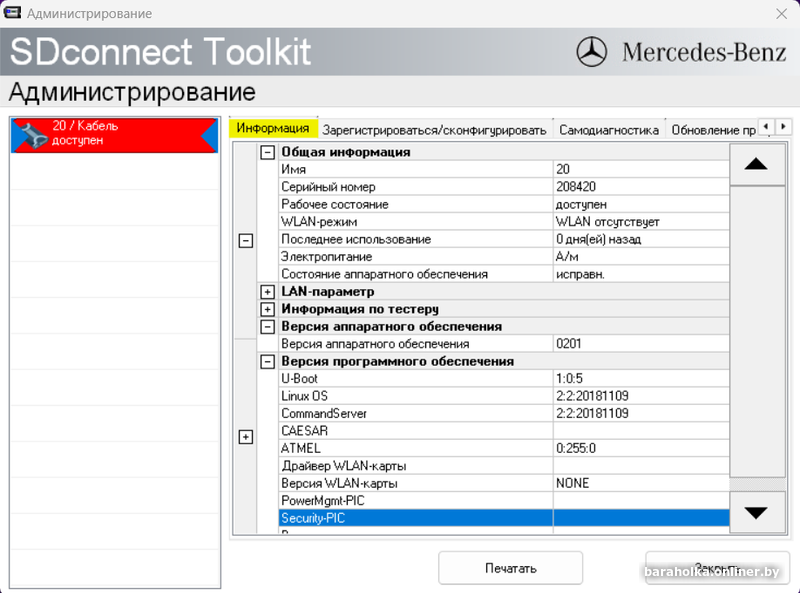The image size is (800, 593).
Task: Select Состояние аппаратного обеспечения row
Action: (504, 274)
